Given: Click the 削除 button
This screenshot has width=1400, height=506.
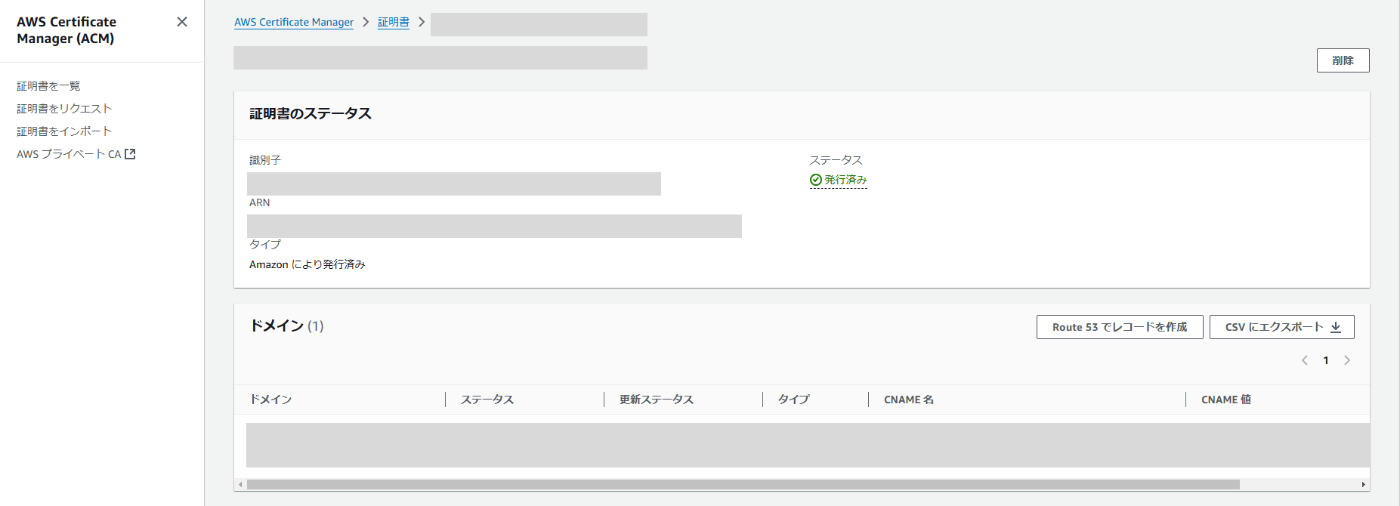Looking at the screenshot, I should 1343,60.
